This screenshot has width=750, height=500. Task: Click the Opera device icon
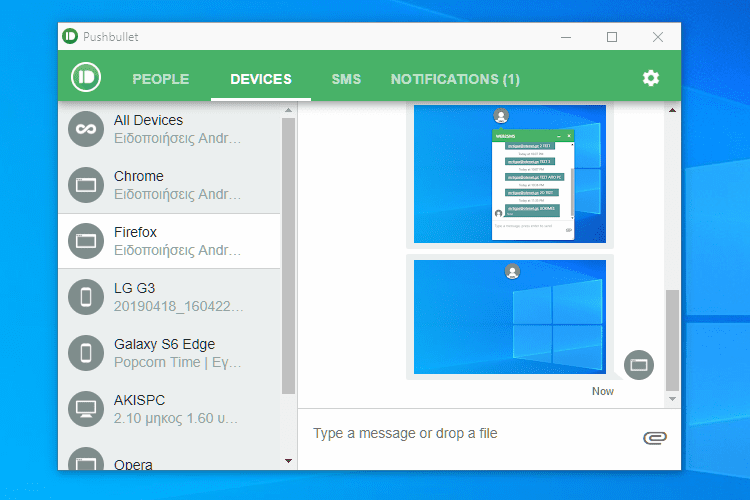point(86,459)
